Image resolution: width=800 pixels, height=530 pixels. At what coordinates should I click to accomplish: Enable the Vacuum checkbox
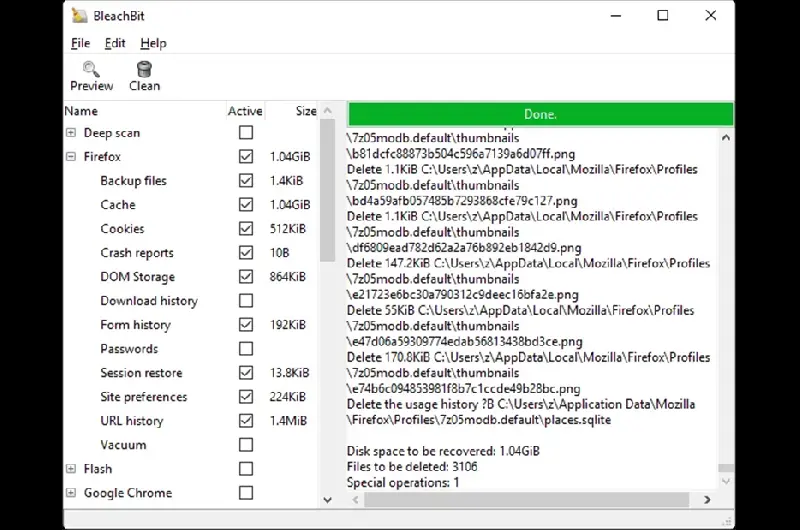click(x=246, y=445)
